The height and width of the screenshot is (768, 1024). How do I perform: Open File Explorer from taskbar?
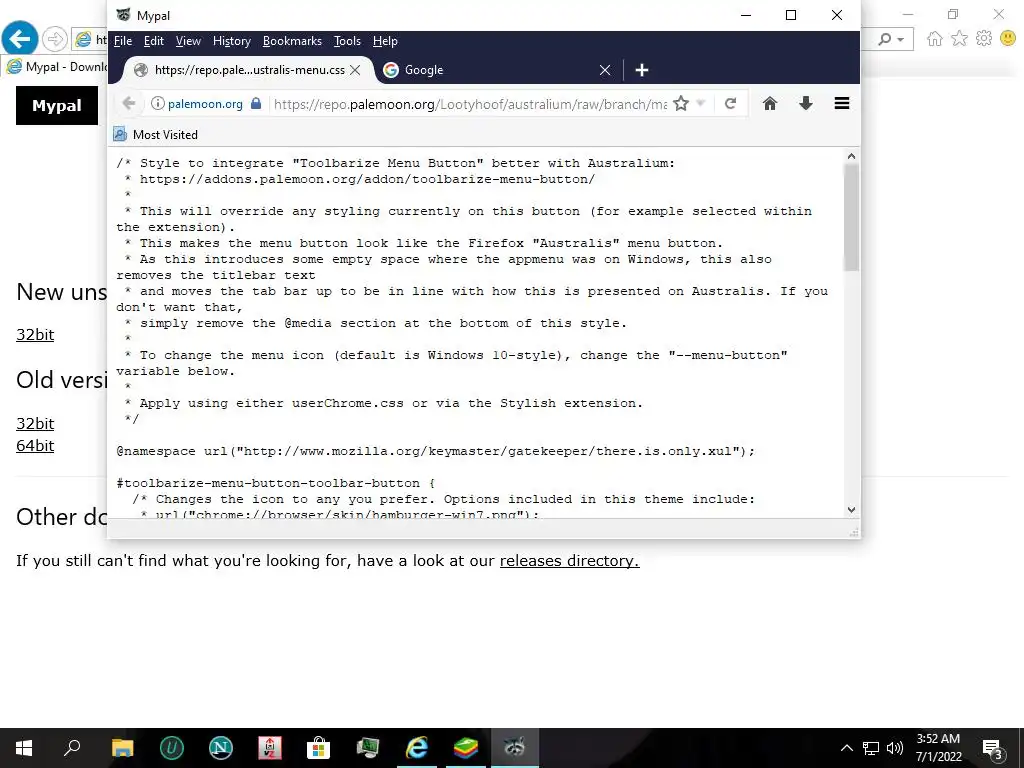[122, 748]
